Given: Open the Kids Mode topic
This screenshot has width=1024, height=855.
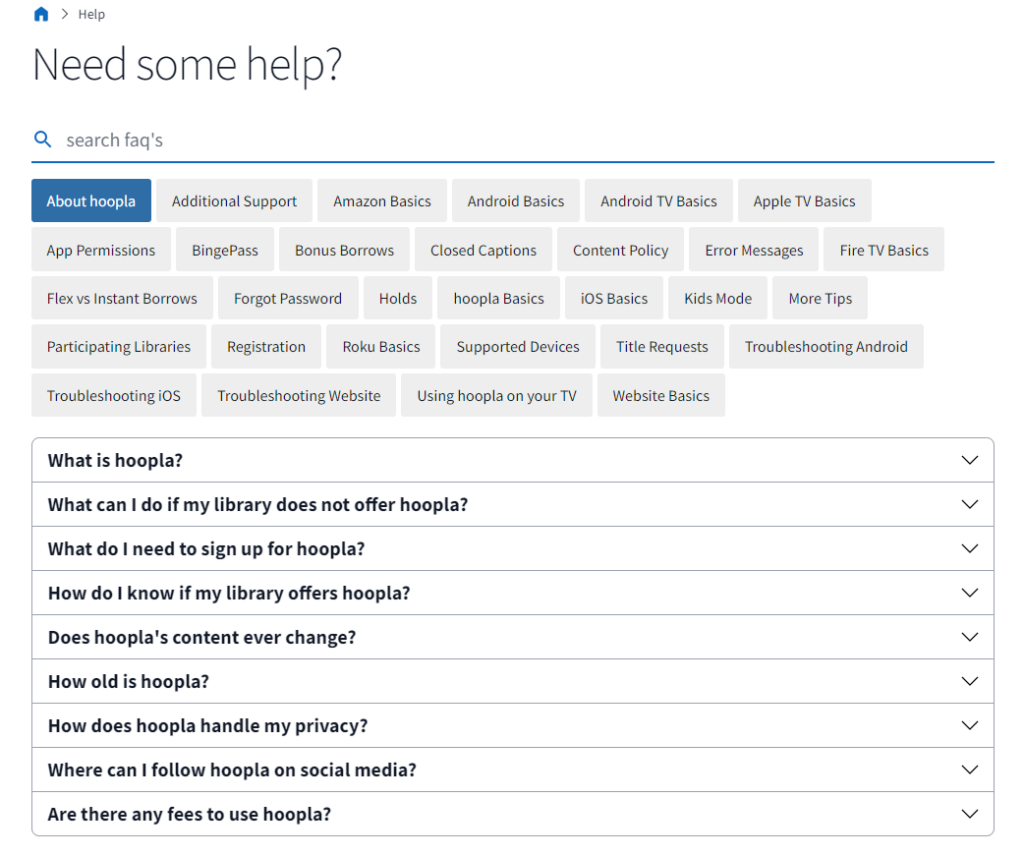Looking at the screenshot, I should point(718,298).
